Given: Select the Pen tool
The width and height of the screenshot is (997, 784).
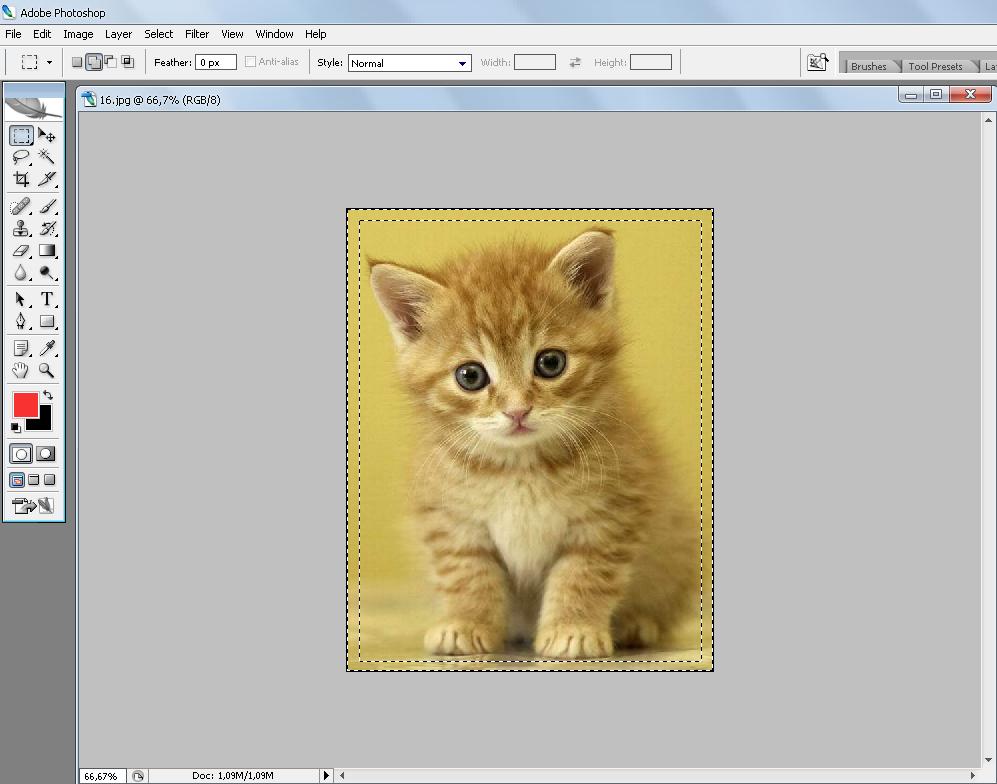Looking at the screenshot, I should 21,321.
